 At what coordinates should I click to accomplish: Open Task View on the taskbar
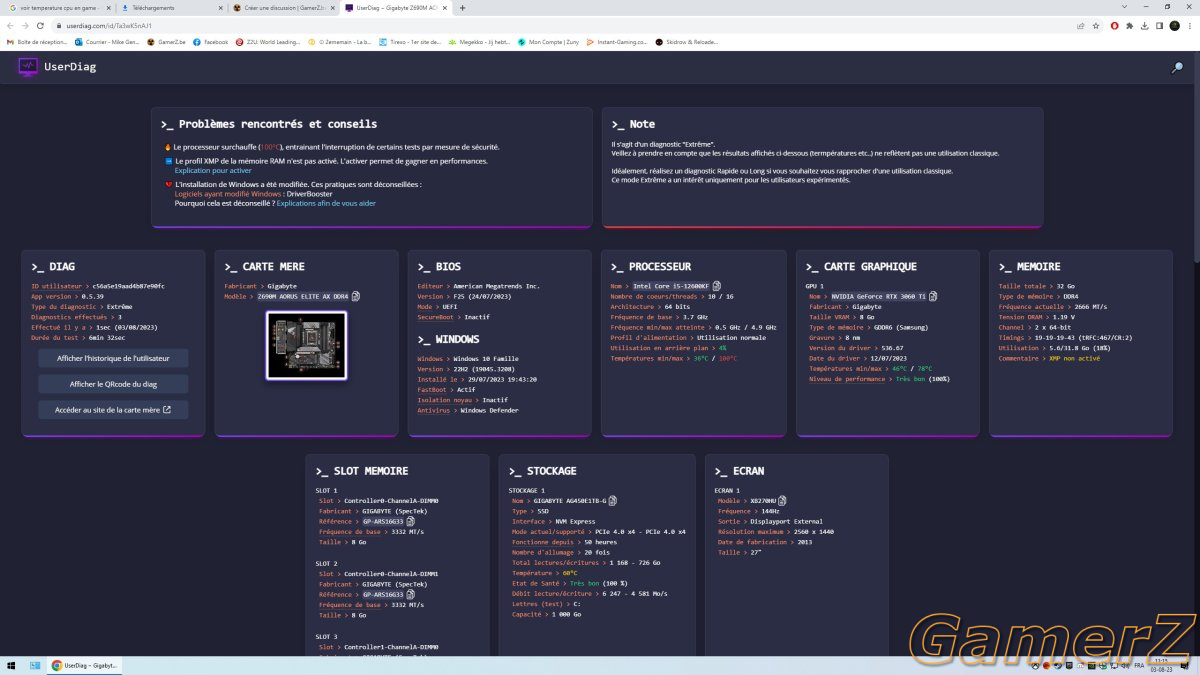click(34, 665)
